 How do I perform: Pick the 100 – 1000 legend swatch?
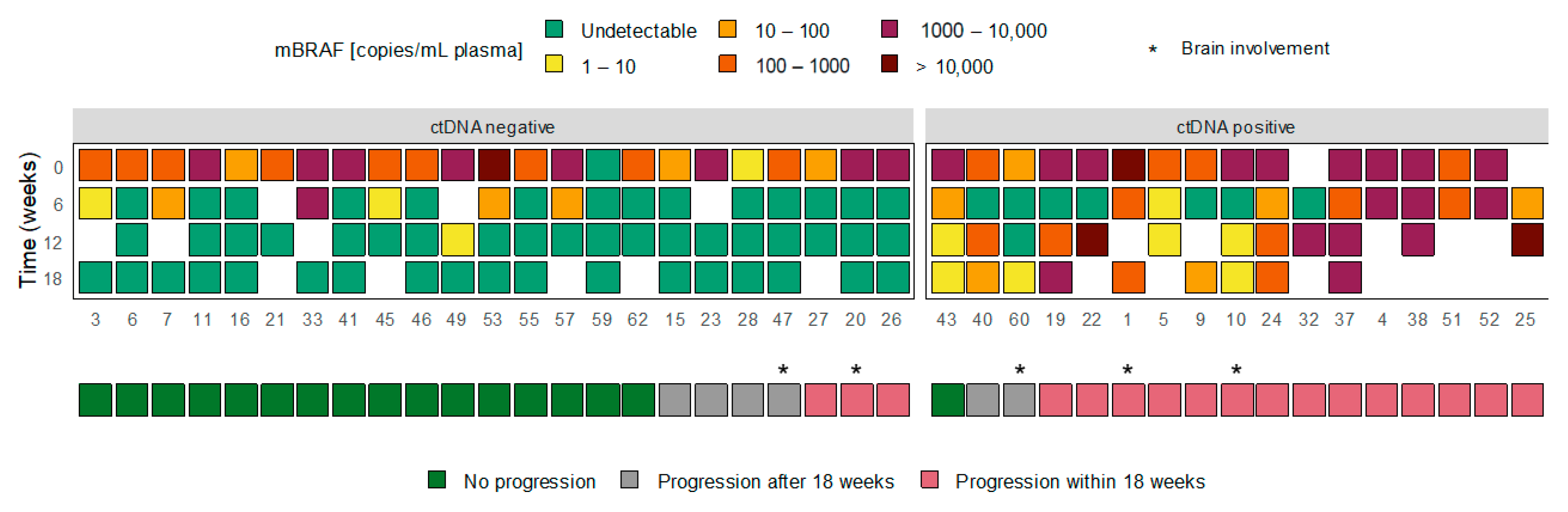tap(727, 64)
